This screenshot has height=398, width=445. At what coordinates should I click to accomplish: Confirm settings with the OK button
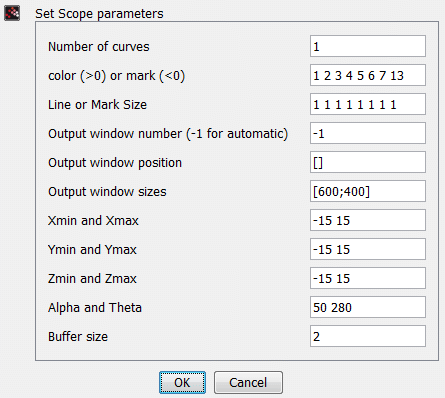[182, 382]
